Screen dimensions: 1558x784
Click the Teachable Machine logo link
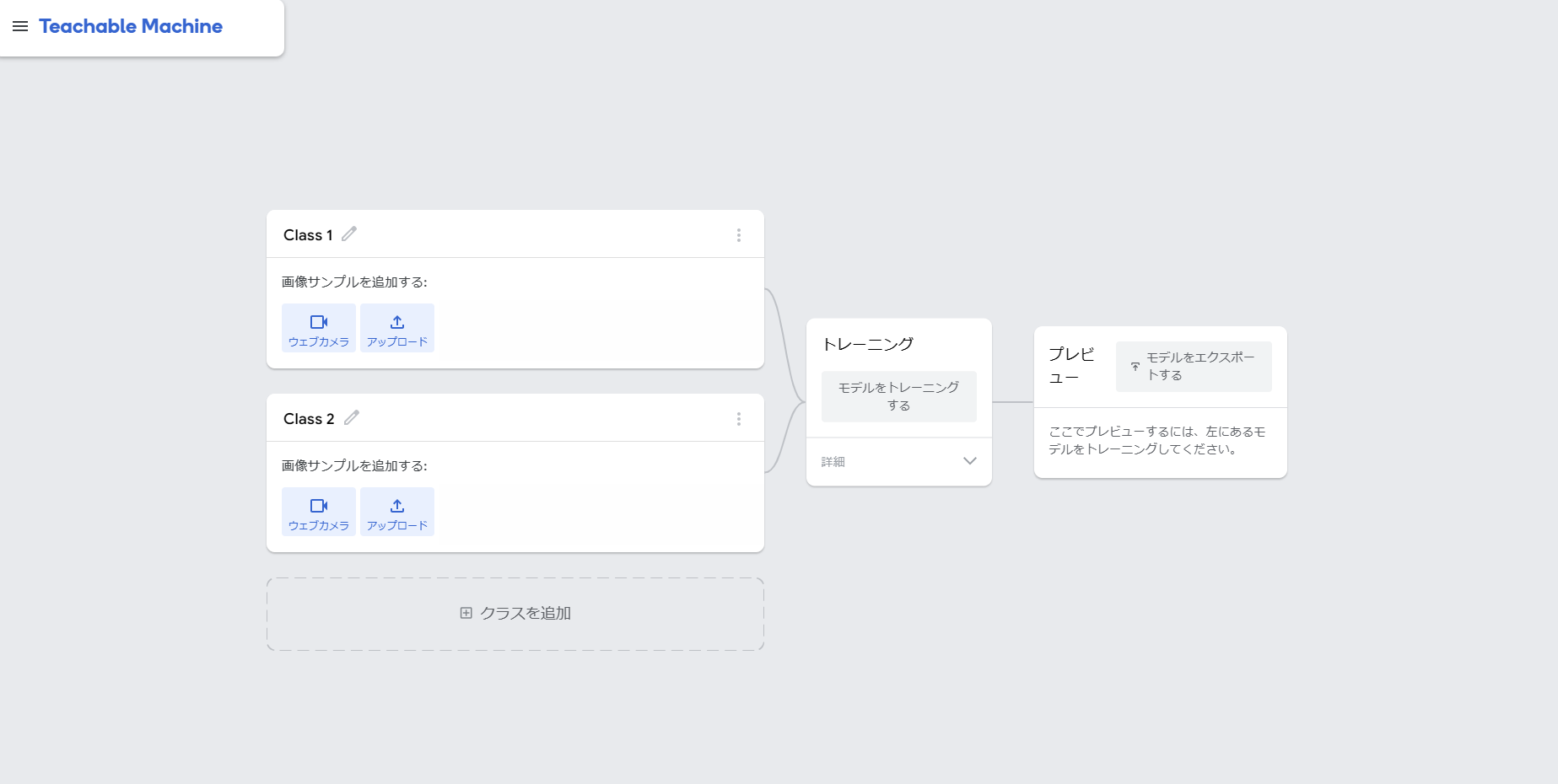coord(131,27)
